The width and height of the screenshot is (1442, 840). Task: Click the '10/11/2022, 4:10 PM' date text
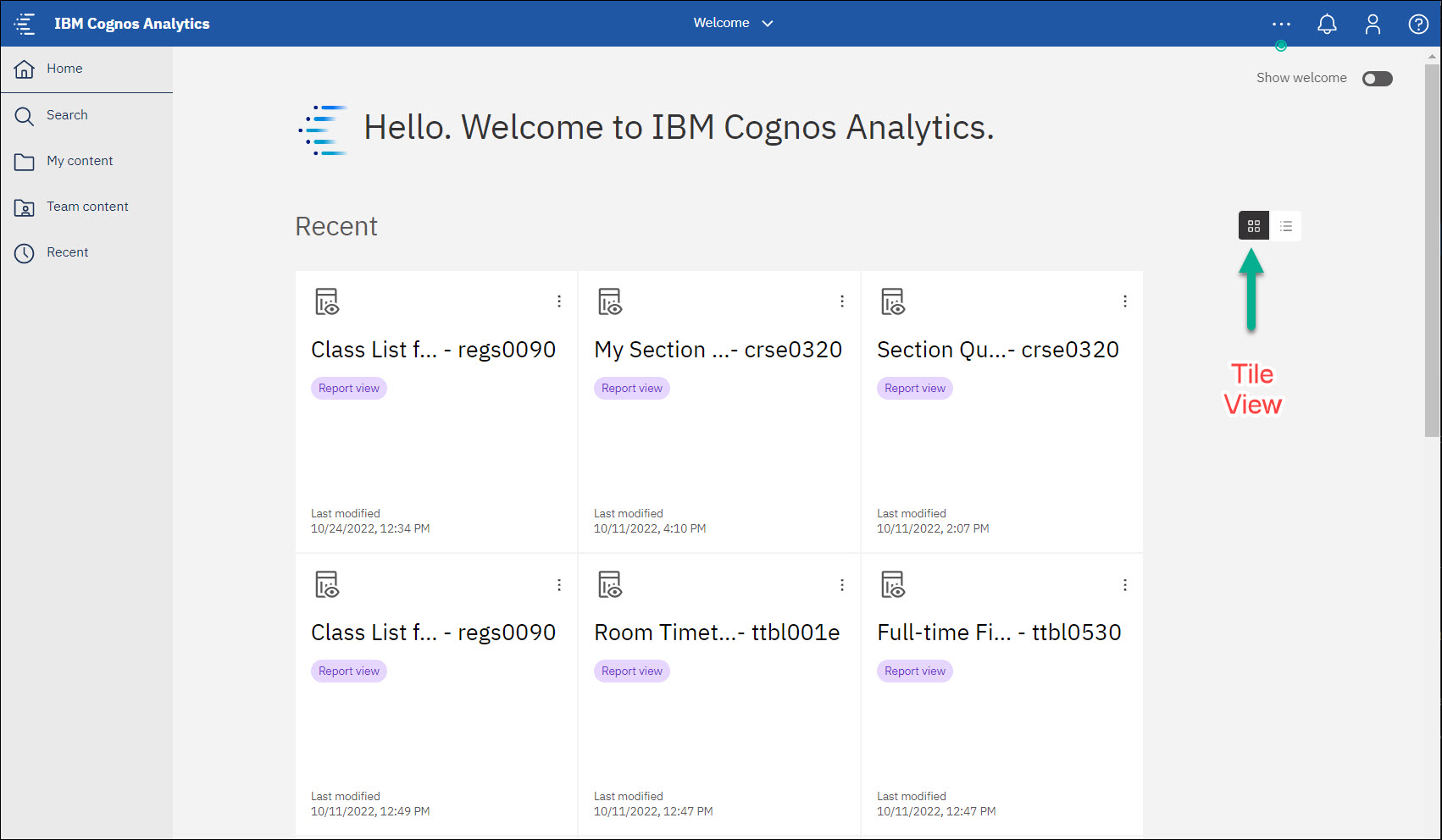pos(650,528)
